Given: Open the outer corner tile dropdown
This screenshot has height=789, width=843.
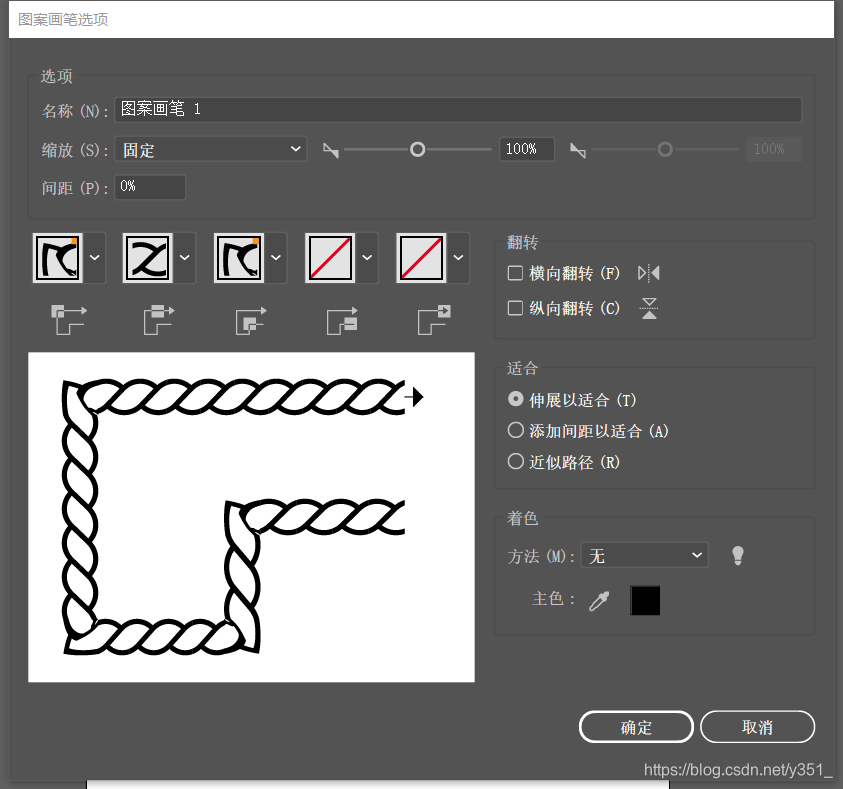Looking at the screenshot, I should [95, 258].
